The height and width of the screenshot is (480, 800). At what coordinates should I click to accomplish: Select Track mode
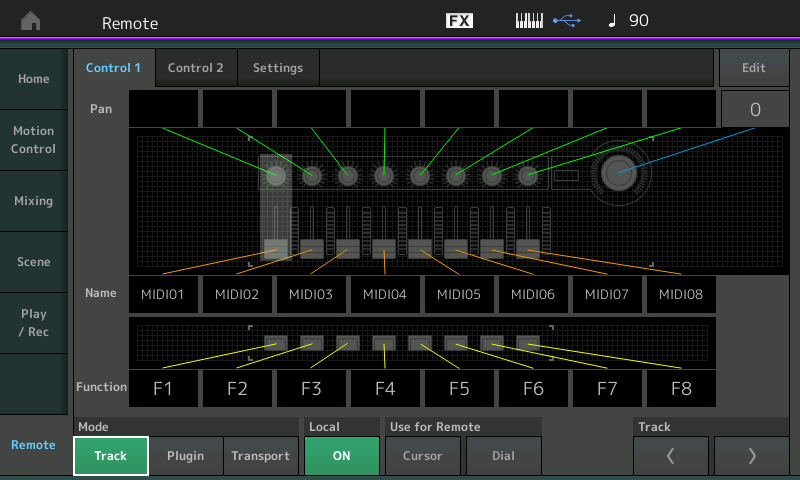point(111,456)
